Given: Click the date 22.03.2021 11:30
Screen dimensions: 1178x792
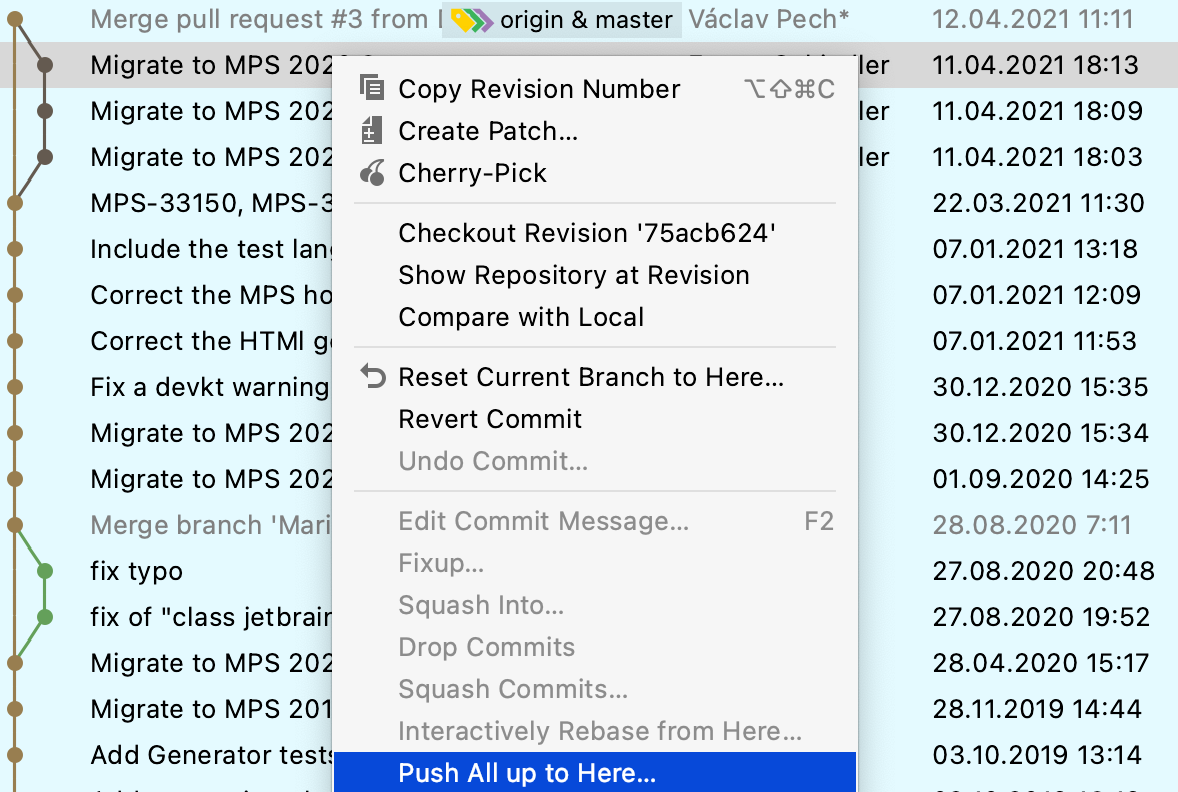Looking at the screenshot, I should 1038,203.
